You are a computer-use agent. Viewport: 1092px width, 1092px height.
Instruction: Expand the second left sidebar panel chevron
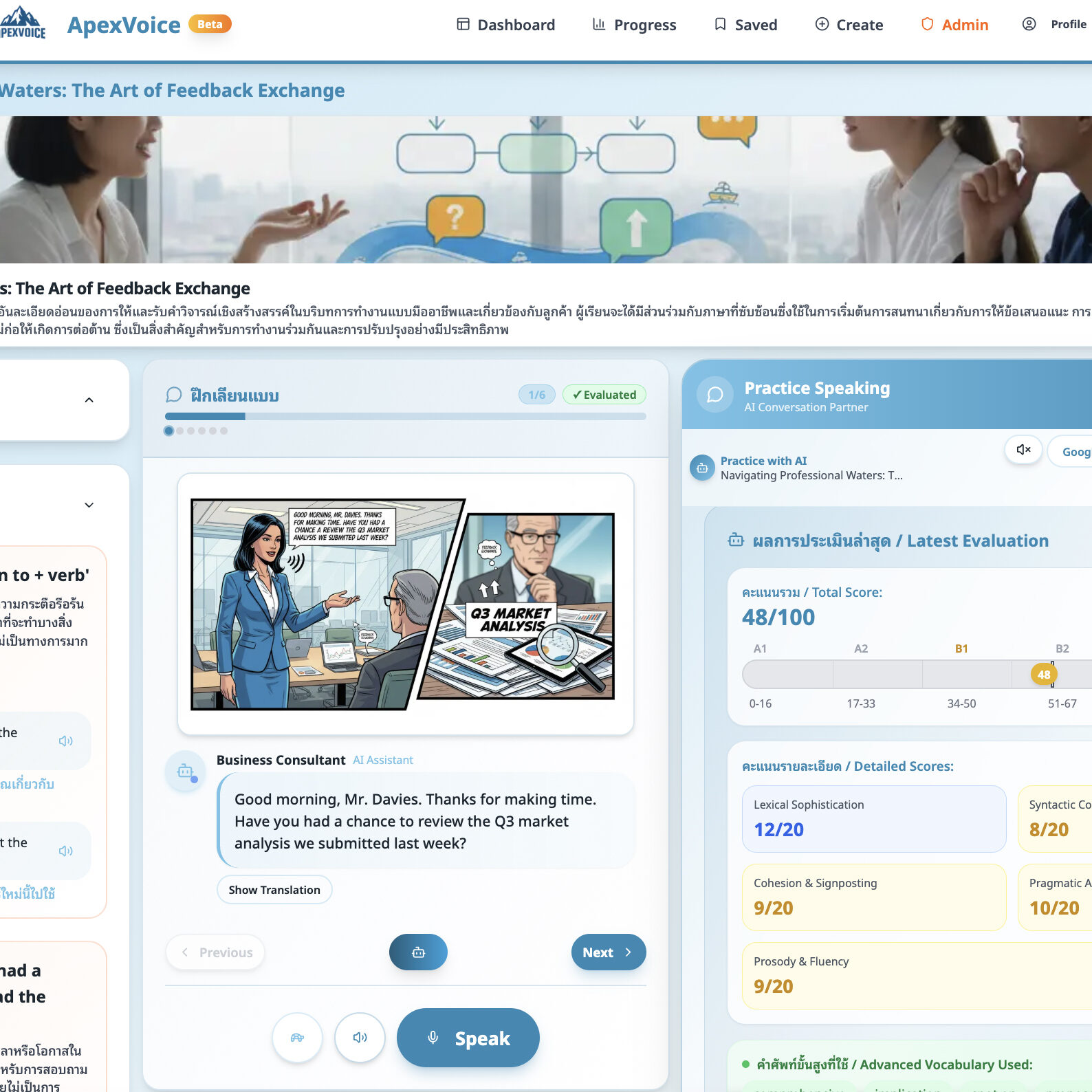click(89, 505)
